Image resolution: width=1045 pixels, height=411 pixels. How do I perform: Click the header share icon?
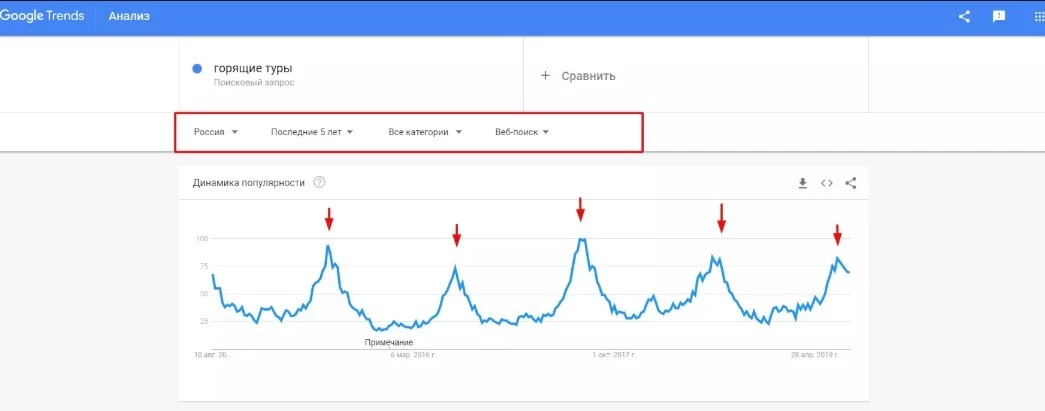tap(964, 17)
